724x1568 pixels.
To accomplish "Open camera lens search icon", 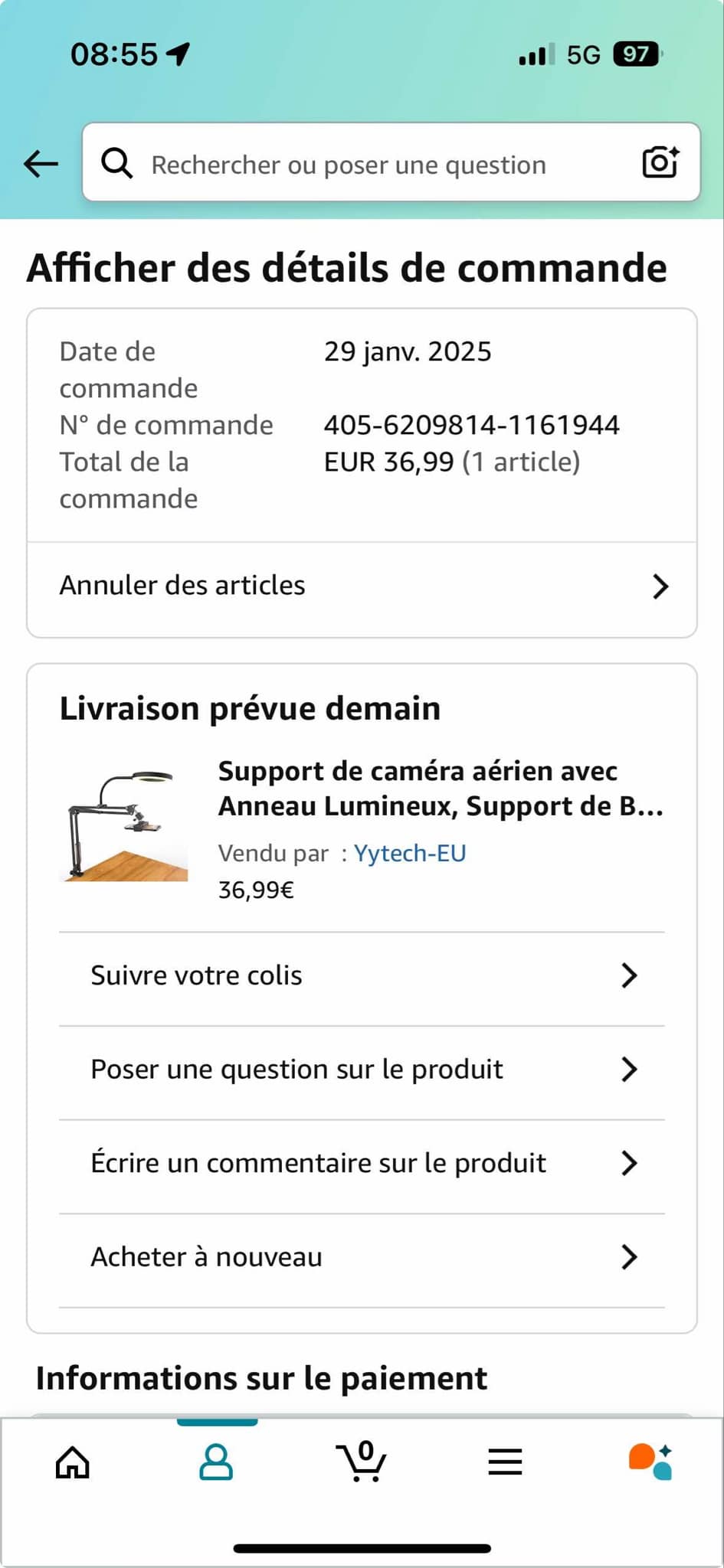I will pyautogui.click(x=660, y=162).
